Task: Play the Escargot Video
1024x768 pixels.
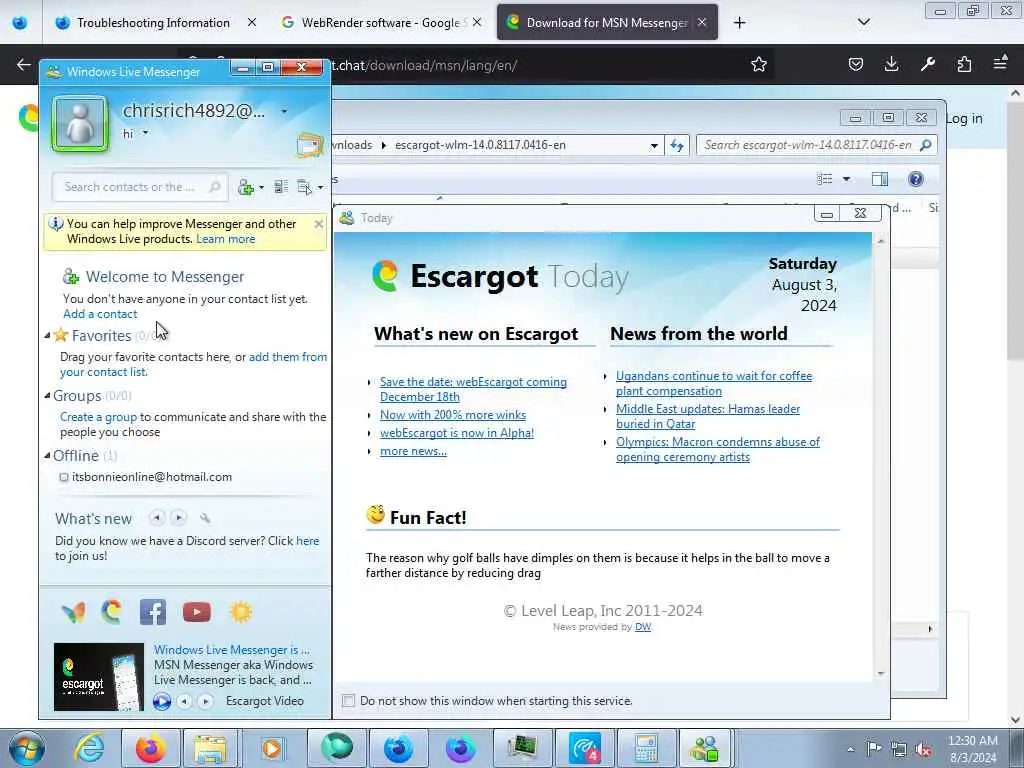Action: [162, 701]
